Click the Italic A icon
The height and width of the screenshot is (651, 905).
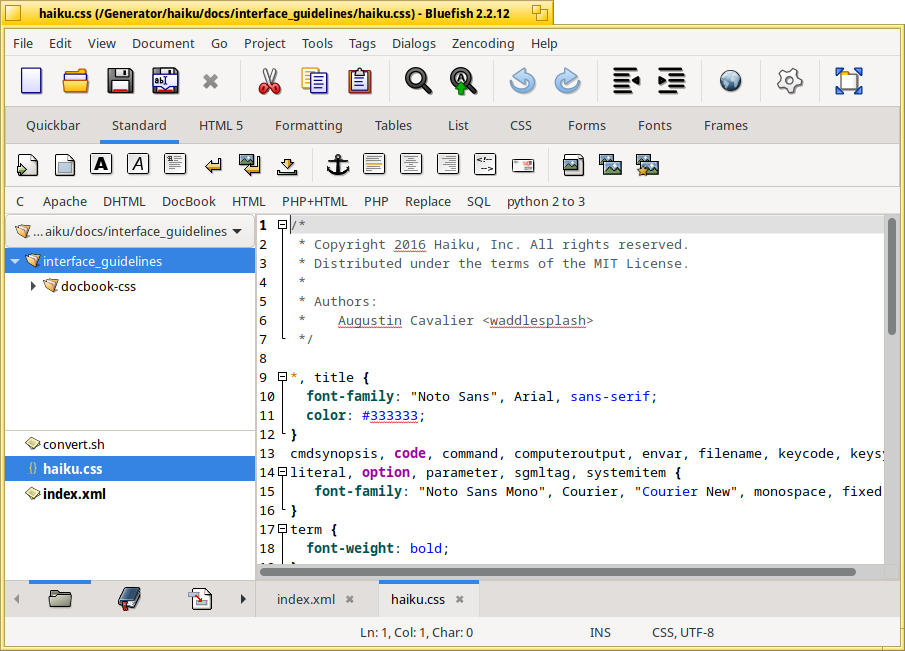[x=138, y=164]
